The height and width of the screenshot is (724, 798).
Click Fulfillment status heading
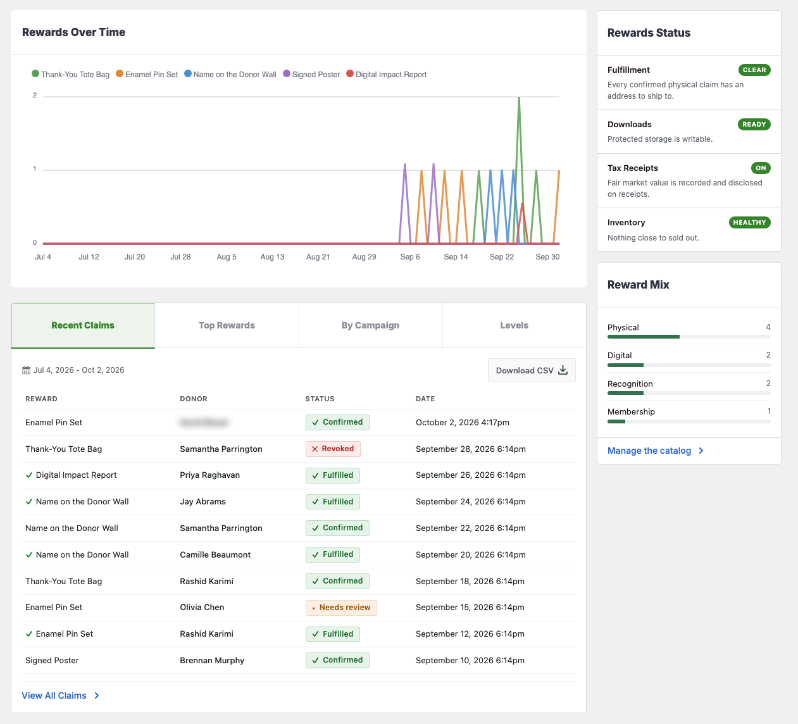[x=629, y=70]
